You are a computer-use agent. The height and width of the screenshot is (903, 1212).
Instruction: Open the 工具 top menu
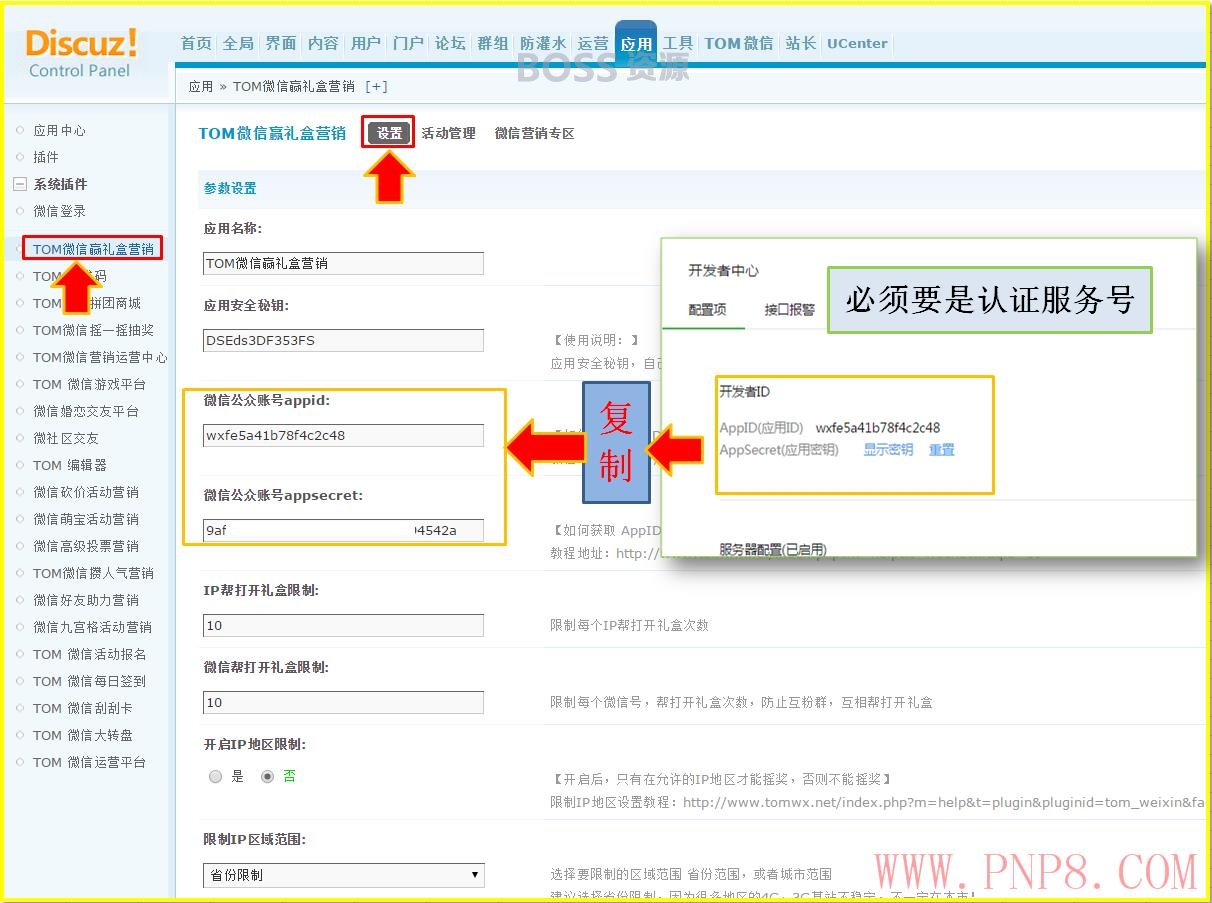[678, 43]
